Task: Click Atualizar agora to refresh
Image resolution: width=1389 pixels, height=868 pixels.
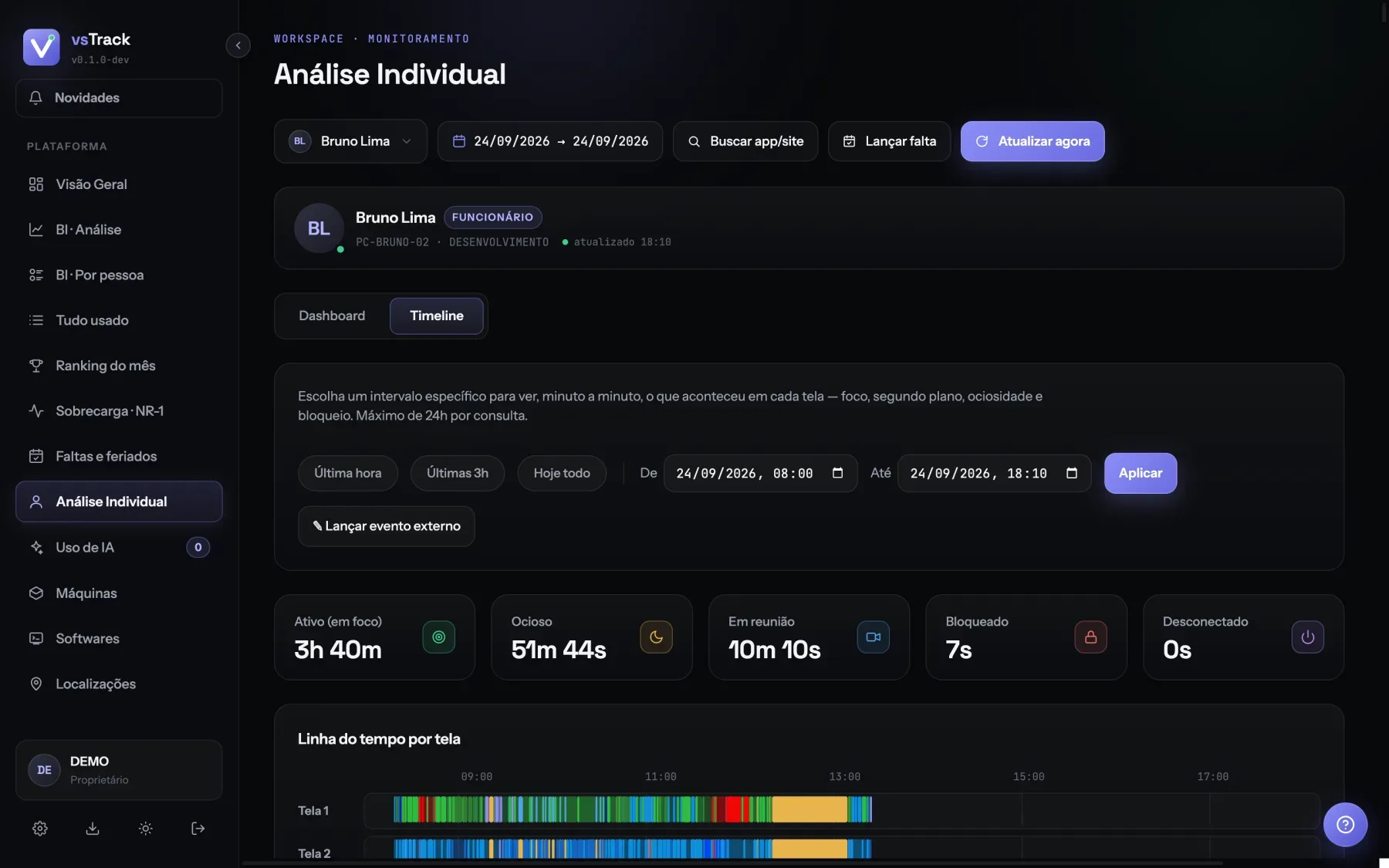Action: click(1032, 141)
